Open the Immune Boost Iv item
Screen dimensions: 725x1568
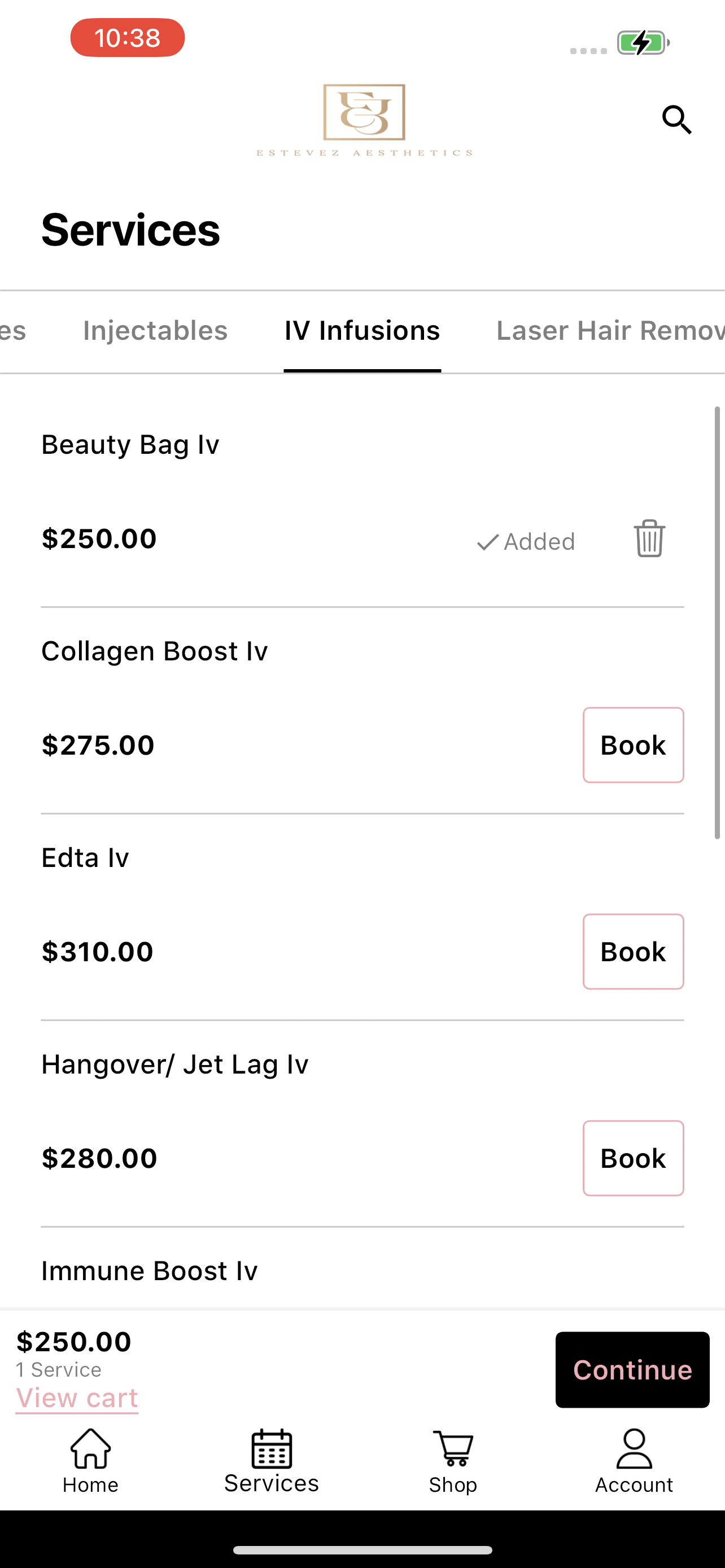tap(149, 1271)
